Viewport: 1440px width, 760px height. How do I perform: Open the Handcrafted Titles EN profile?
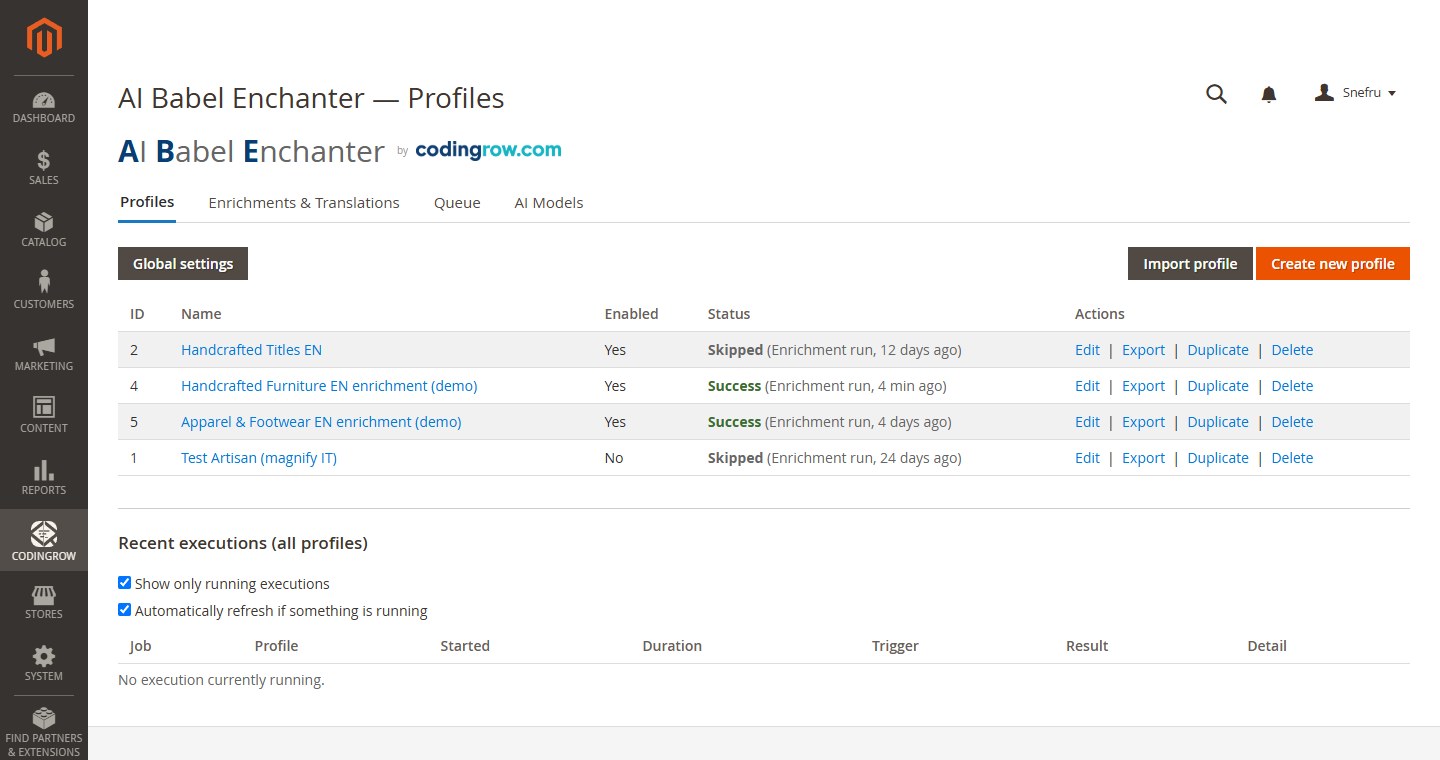point(252,350)
